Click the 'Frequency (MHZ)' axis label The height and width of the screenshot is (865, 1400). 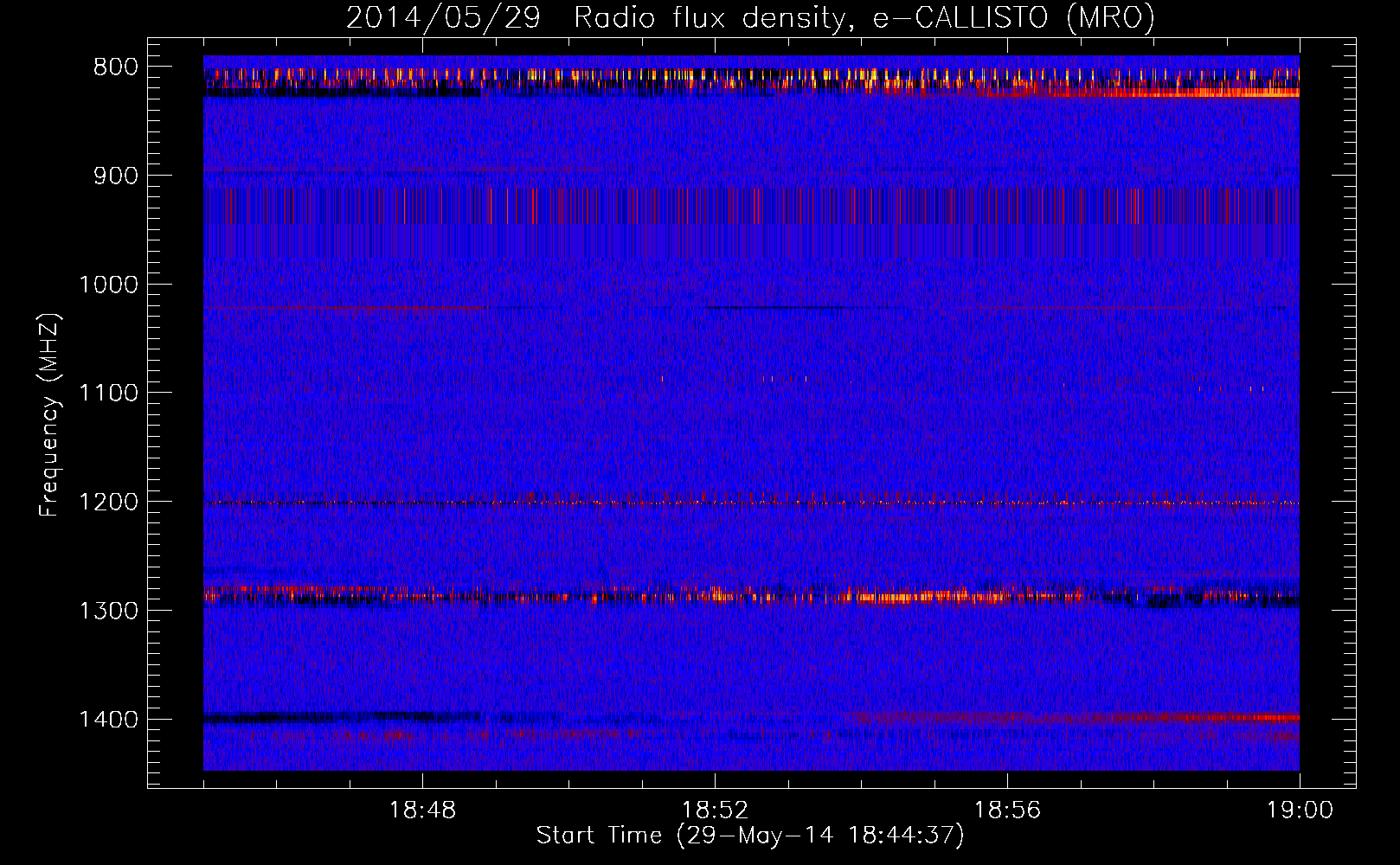pyautogui.click(x=50, y=415)
